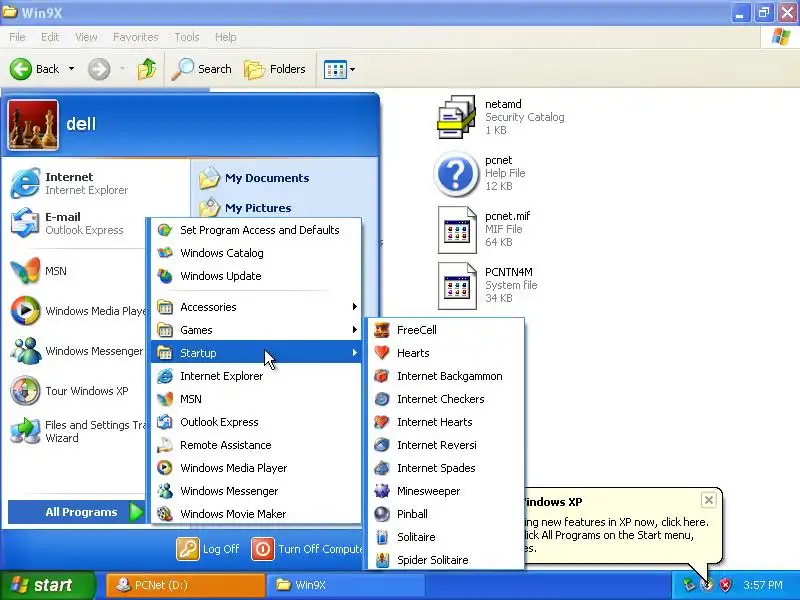Start Minesweeper
Screen dimensions: 800x600
pos(446,491)
